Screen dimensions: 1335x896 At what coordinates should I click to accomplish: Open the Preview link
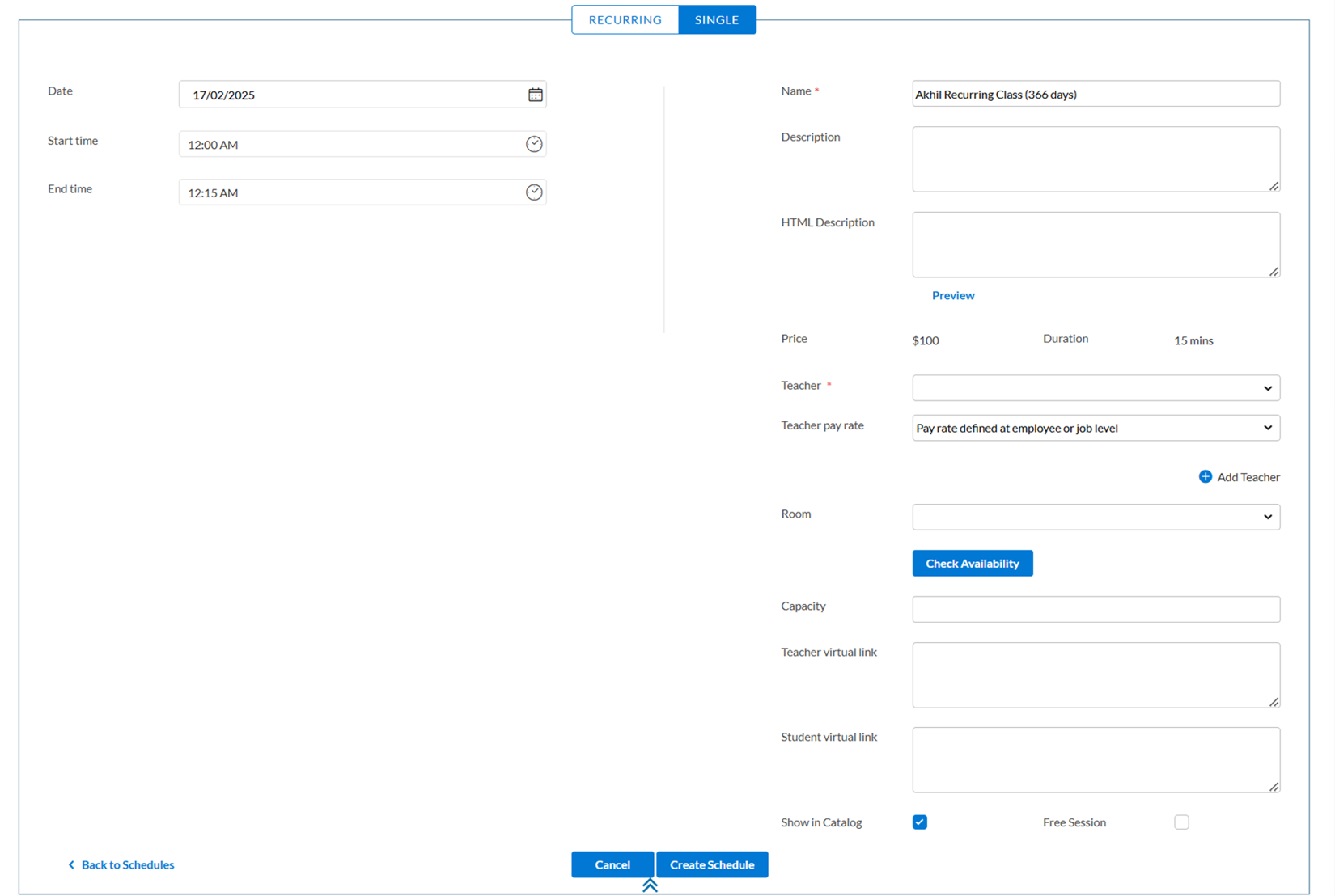[x=953, y=295]
